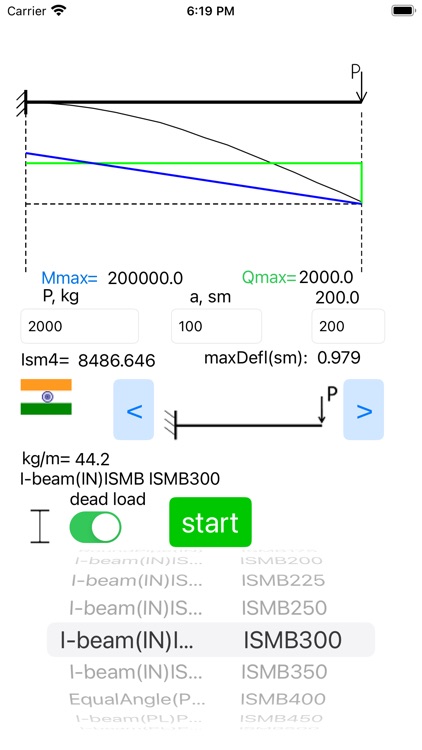This screenshot has width=422, height=750.
Task: Focus the length input field with 200
Action: click(x=348, y=326)
